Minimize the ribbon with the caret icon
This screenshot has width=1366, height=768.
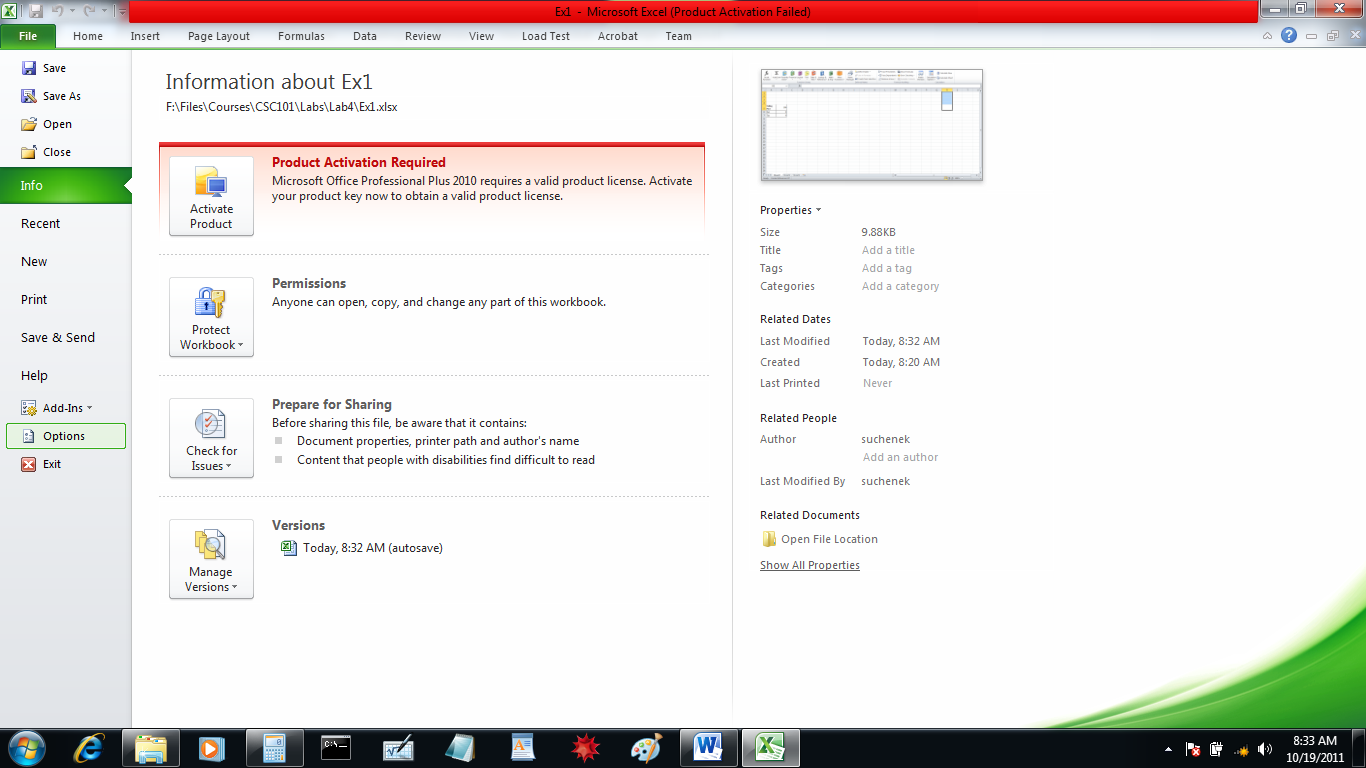click(1268, 36)
